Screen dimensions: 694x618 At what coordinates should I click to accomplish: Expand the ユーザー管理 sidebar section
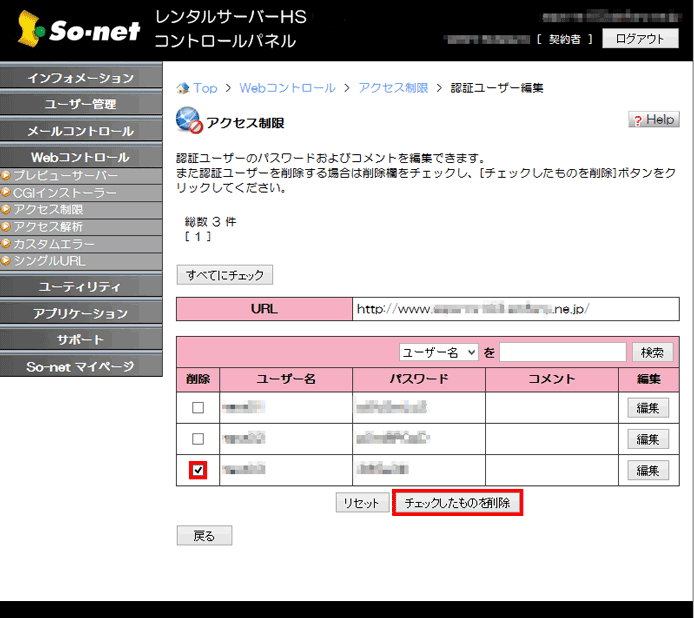pos(80,104)
